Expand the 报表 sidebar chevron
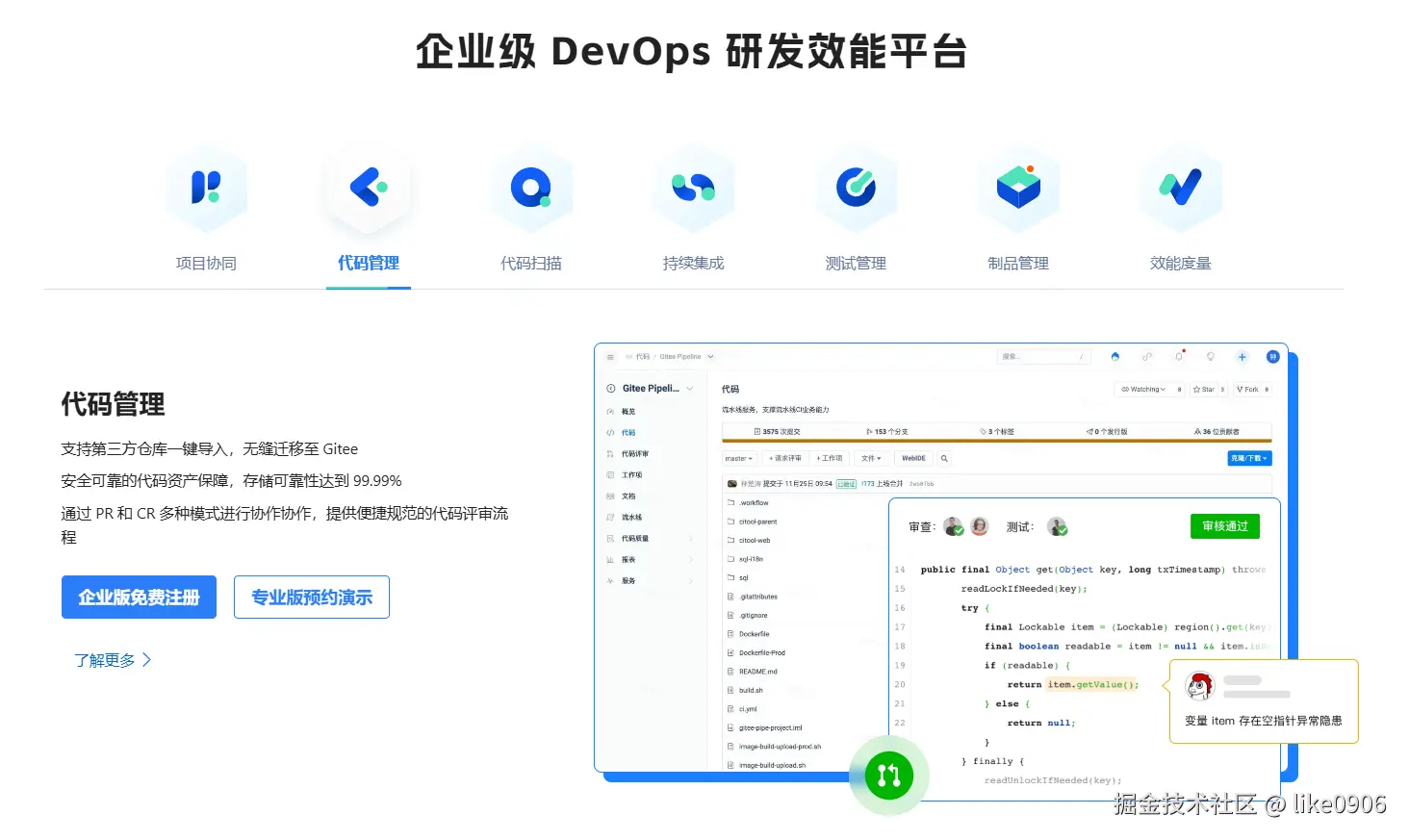This screenshot has width=1409, height=840. 691,560
